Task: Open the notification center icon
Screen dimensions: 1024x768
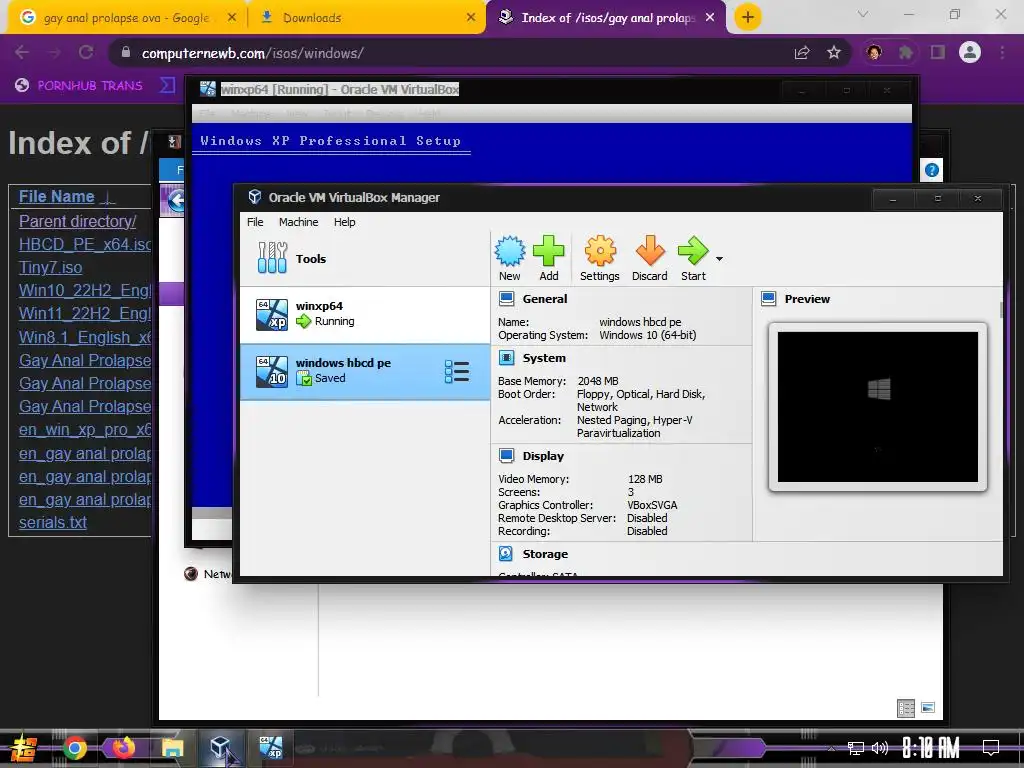Action: pyautogui.click(x=991, y=748)
